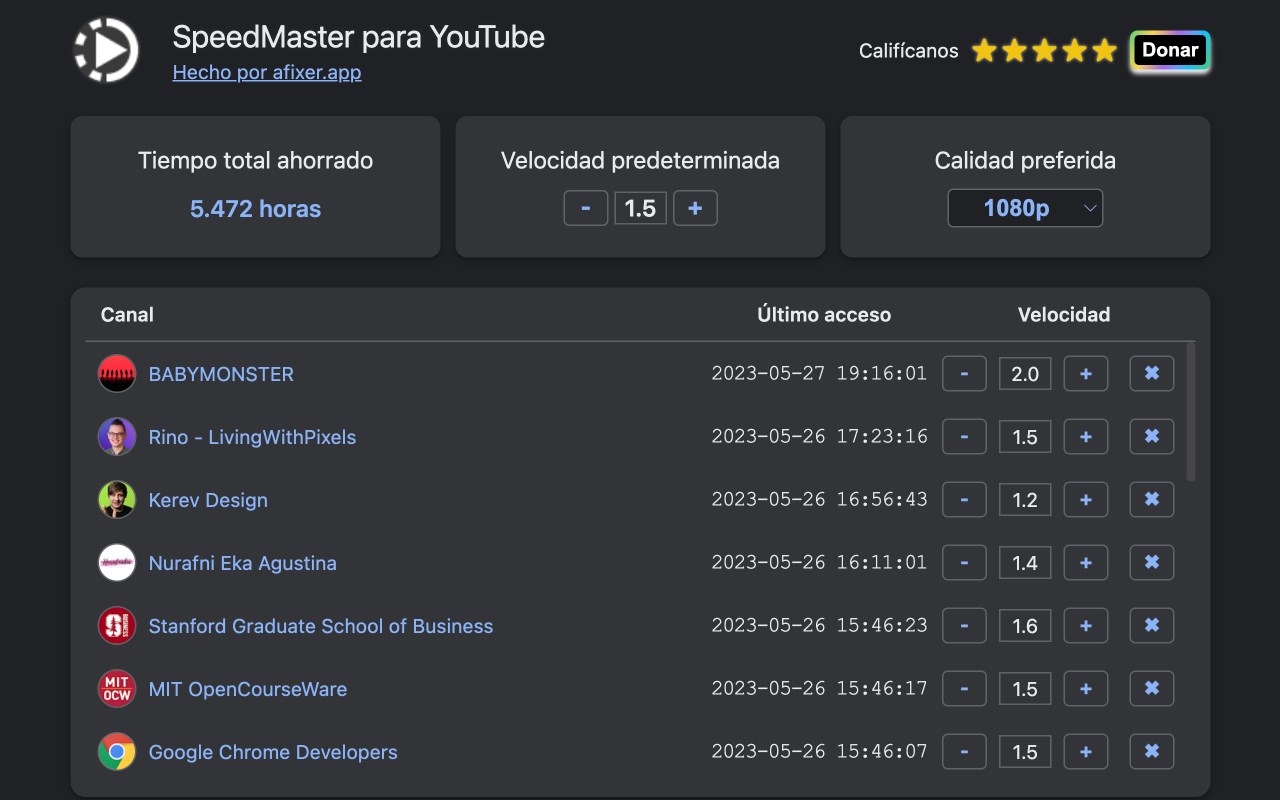The width and height of the screenshot is (1280, 800).
Task: Open the Nurafni Eka Agustina channel link
Action: tap(242, 563)
